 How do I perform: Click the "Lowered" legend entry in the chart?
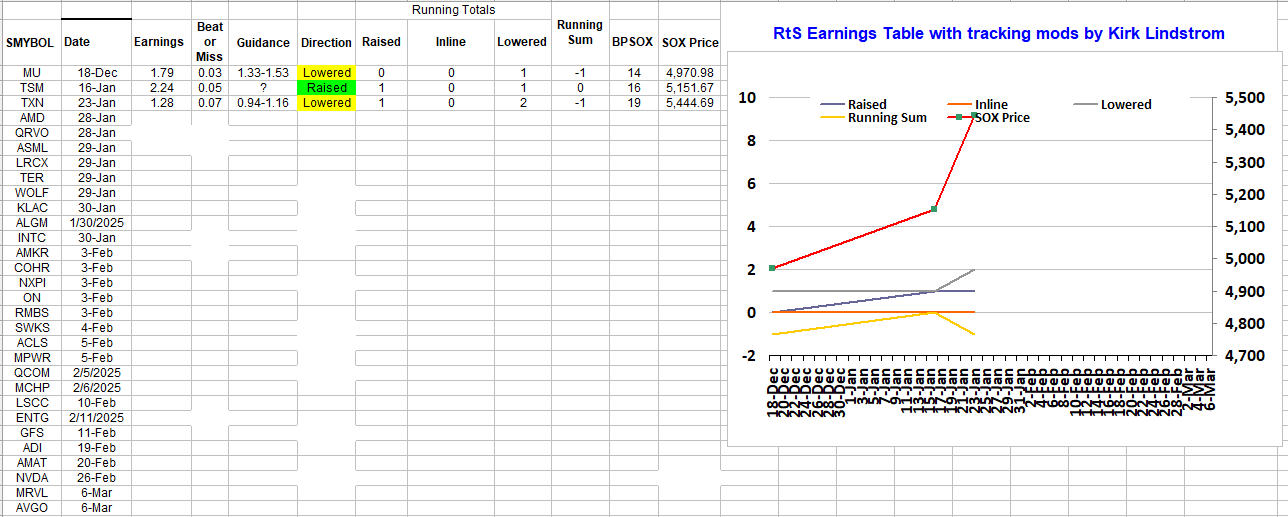click(x=1125, y=104)
